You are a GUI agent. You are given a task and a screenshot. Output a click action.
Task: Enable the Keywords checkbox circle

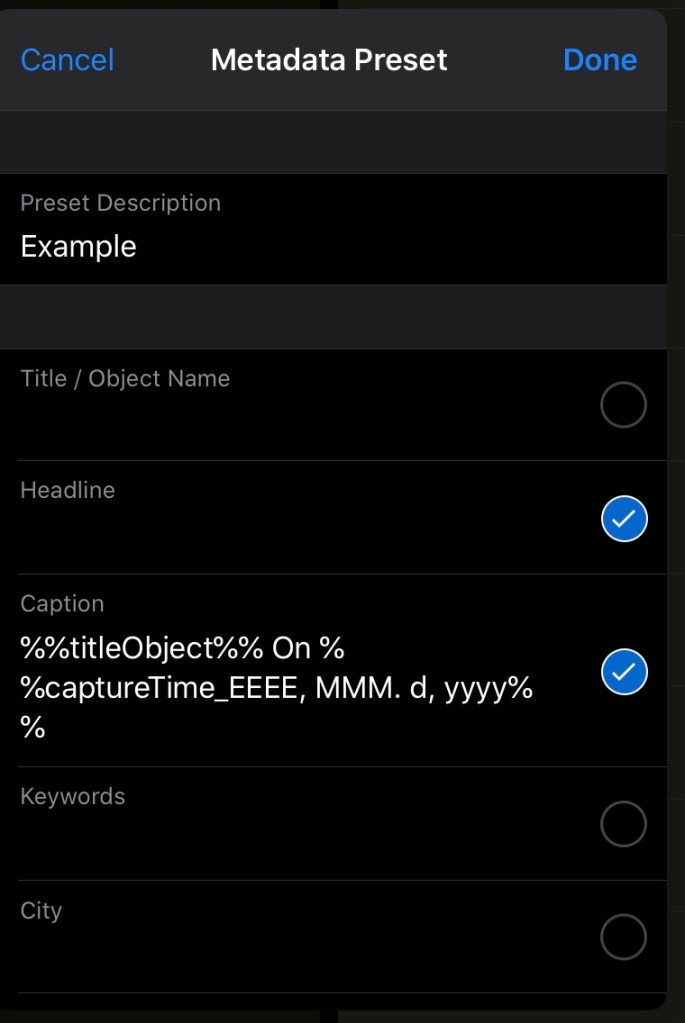[x=623, y=824]
